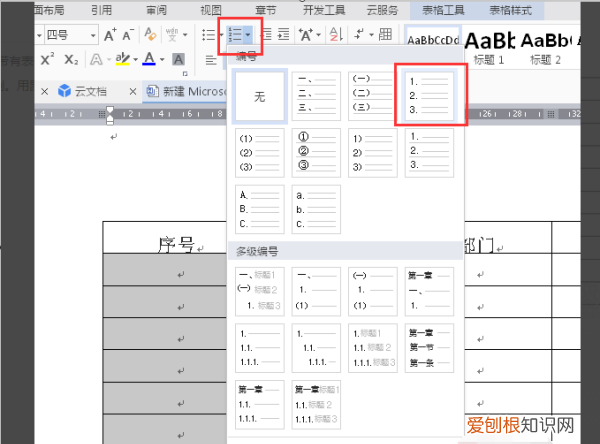Open the 章节 ribbon tab

(266, 10)
